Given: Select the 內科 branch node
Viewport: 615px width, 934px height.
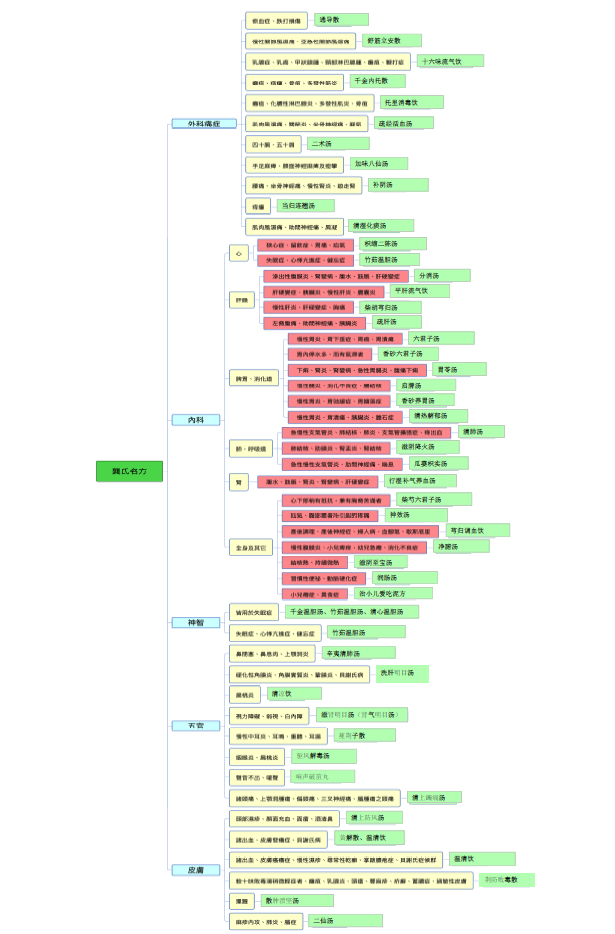Looking at the screenshot, I should click(196, 420).
